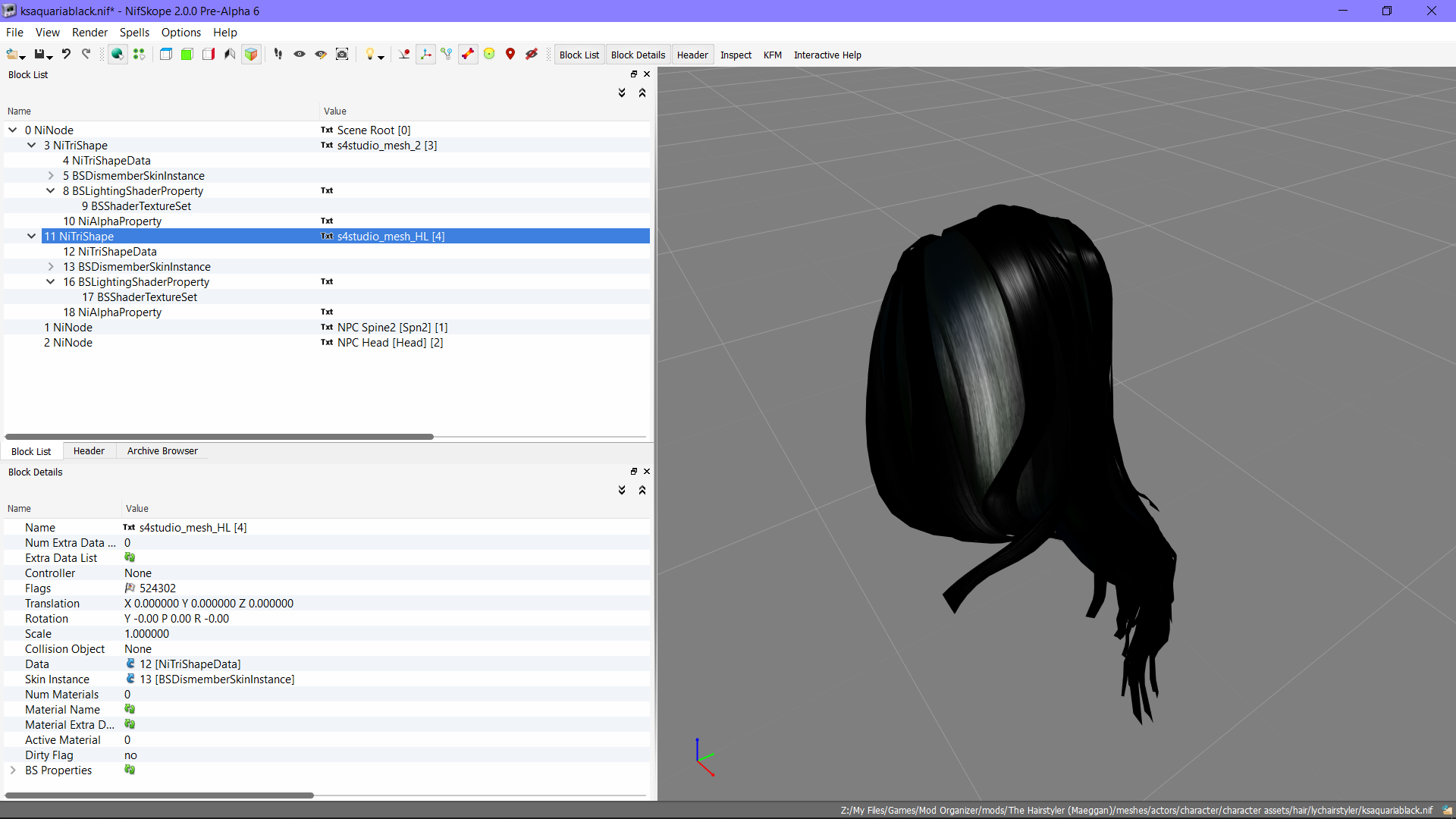Expand 5 BSDismemberSkinInstance node
The height and width of the screenshot is (819, 1456).
[51, 175]
